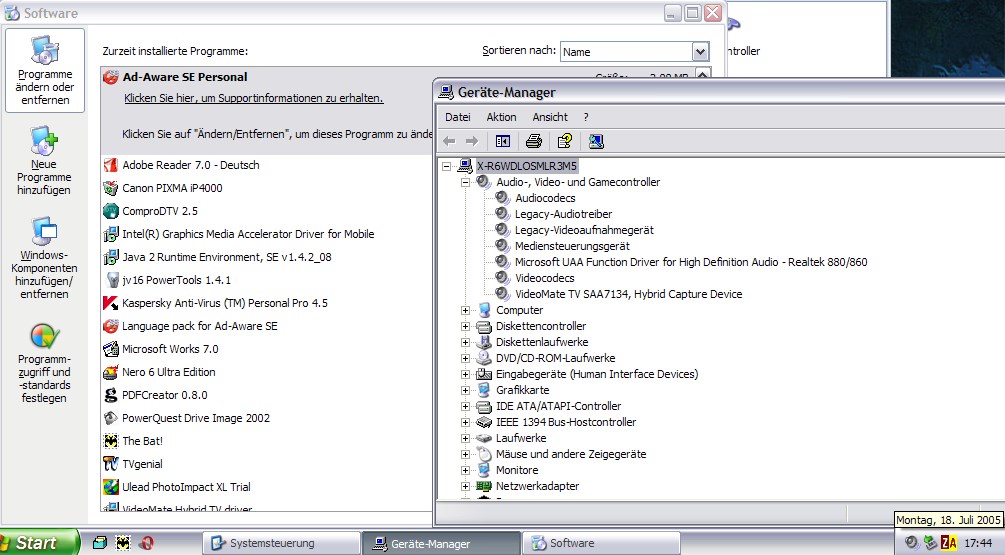Click the Print icon in Geräte-Manager toolbar
1005x555 pixels.
pyautogui.click(x=533, y=141)
